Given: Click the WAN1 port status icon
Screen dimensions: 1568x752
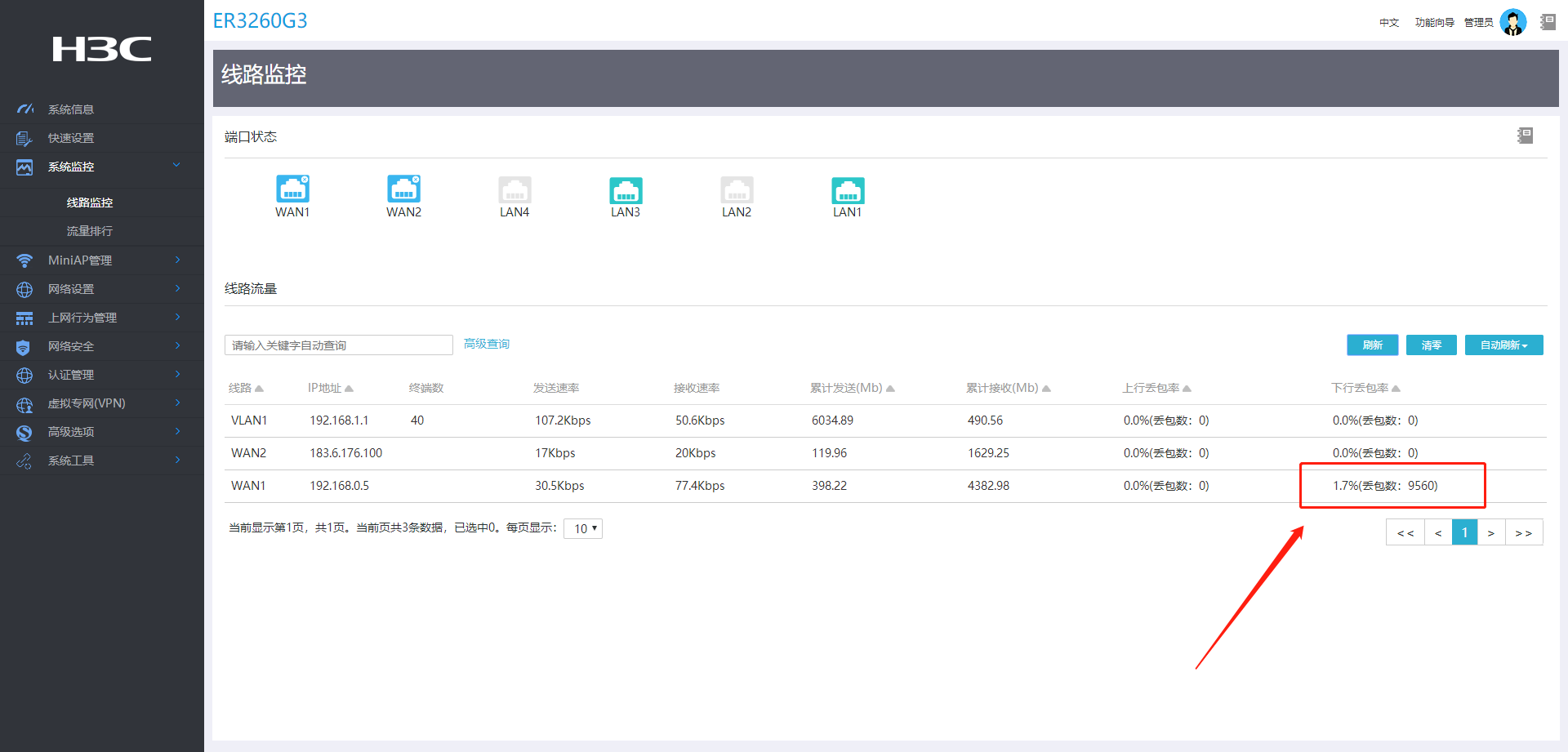Looking at the screenshot, I should point(292,189).
